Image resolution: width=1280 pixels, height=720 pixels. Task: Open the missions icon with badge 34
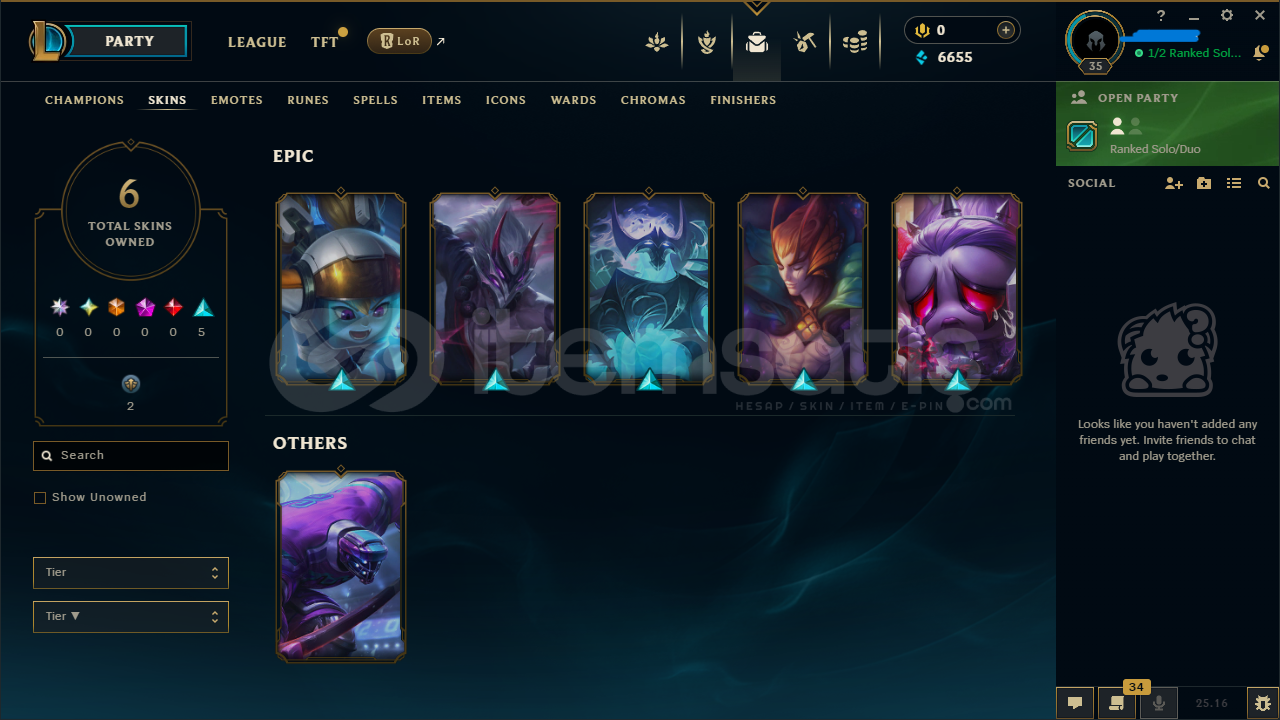pyautogui.click(x=1116, y=703)
